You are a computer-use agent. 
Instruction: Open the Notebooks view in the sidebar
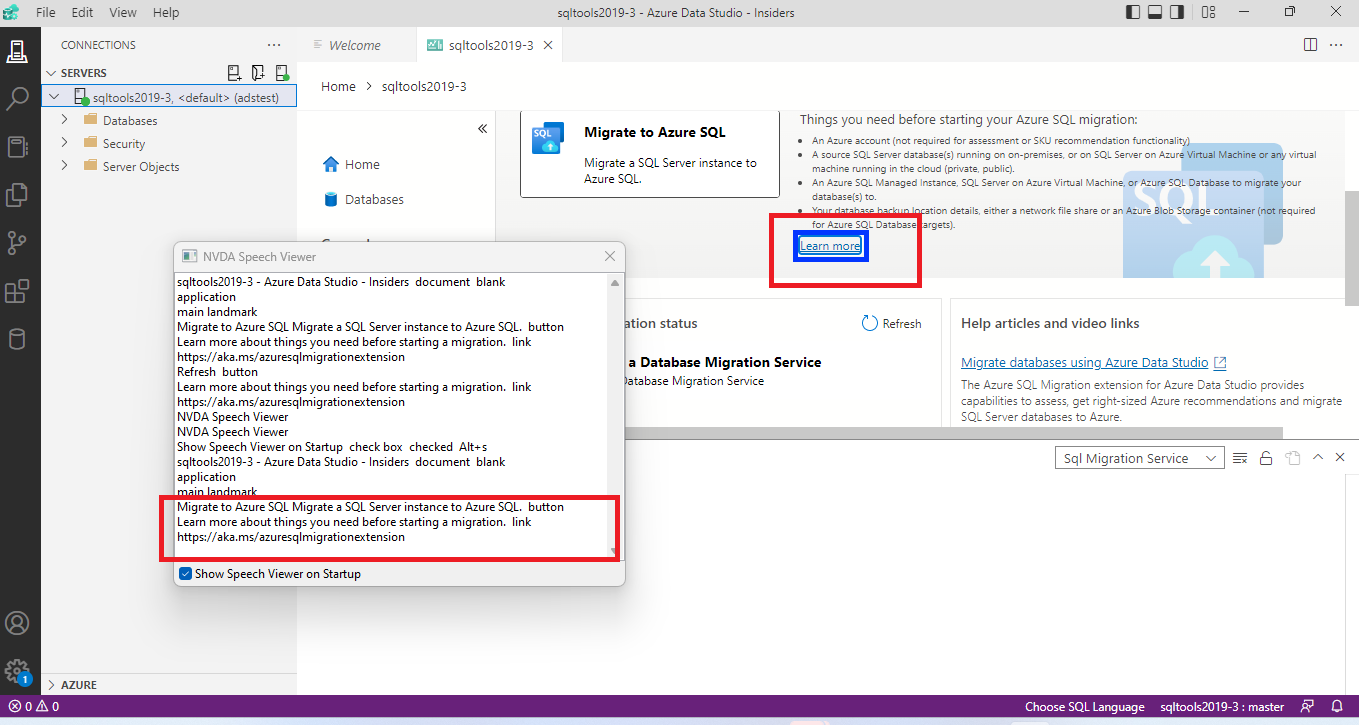[20, 146]
